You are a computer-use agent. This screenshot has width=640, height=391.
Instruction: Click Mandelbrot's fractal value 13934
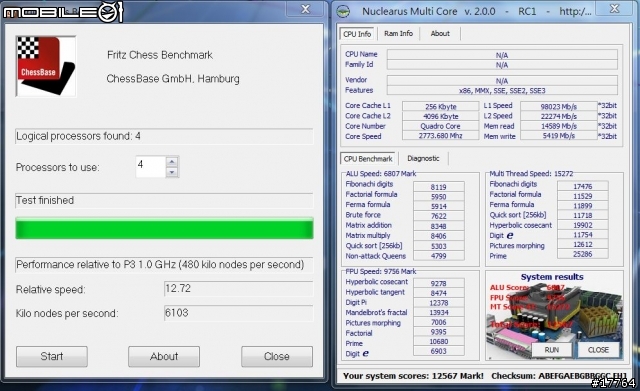[438, 312]
